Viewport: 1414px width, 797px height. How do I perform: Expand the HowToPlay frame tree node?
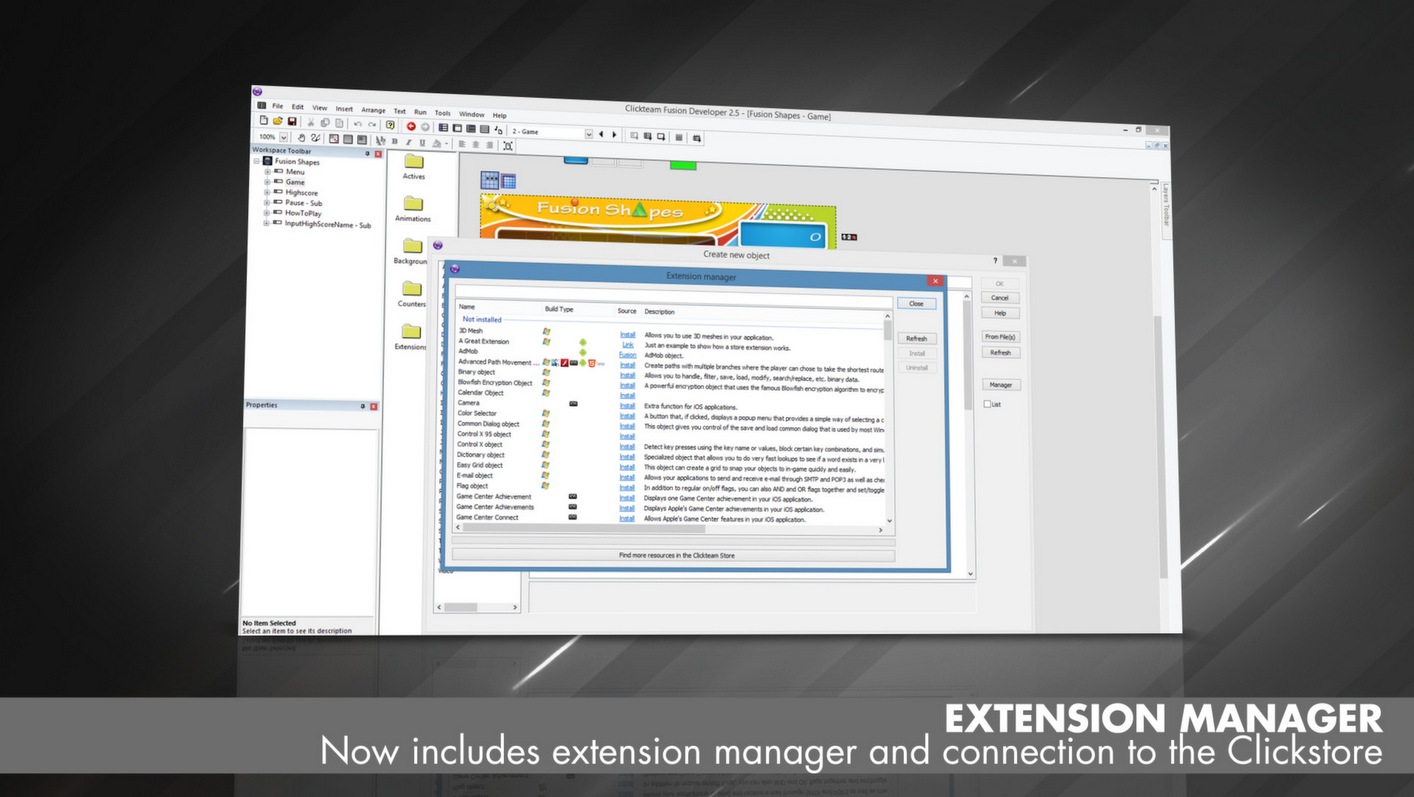pyautogui.click(x=267, y=213)
